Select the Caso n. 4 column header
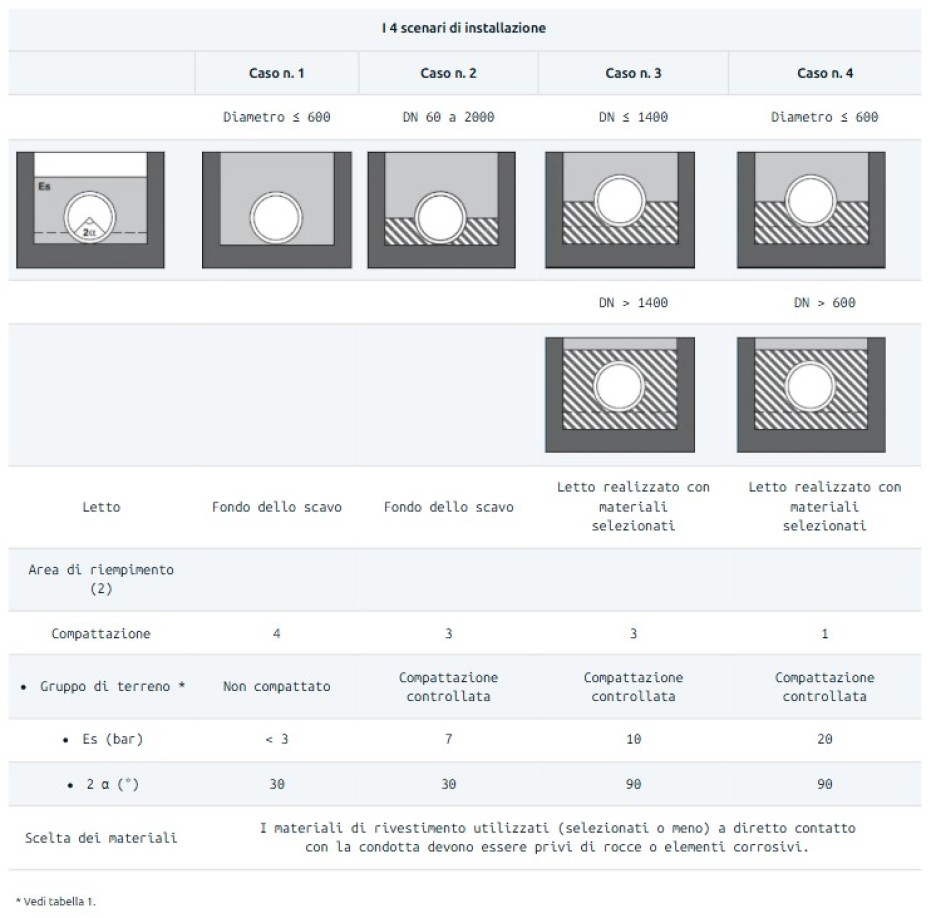936x918 pixels. [825, 73]
